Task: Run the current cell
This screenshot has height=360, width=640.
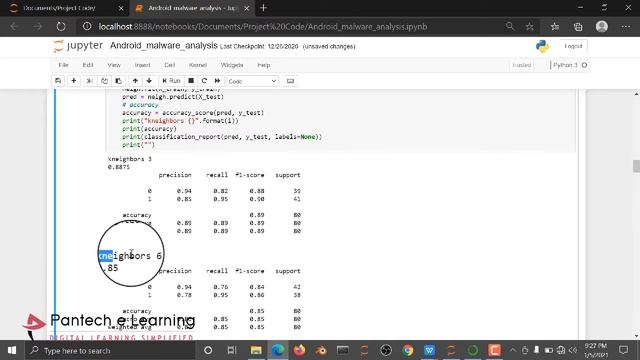Action: tap(171, 81)
